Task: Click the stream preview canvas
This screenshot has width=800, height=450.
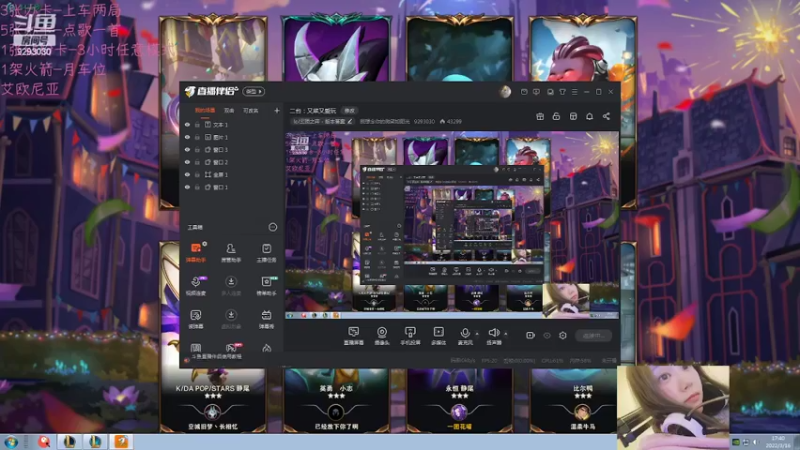Action: (x=452, y=225)
